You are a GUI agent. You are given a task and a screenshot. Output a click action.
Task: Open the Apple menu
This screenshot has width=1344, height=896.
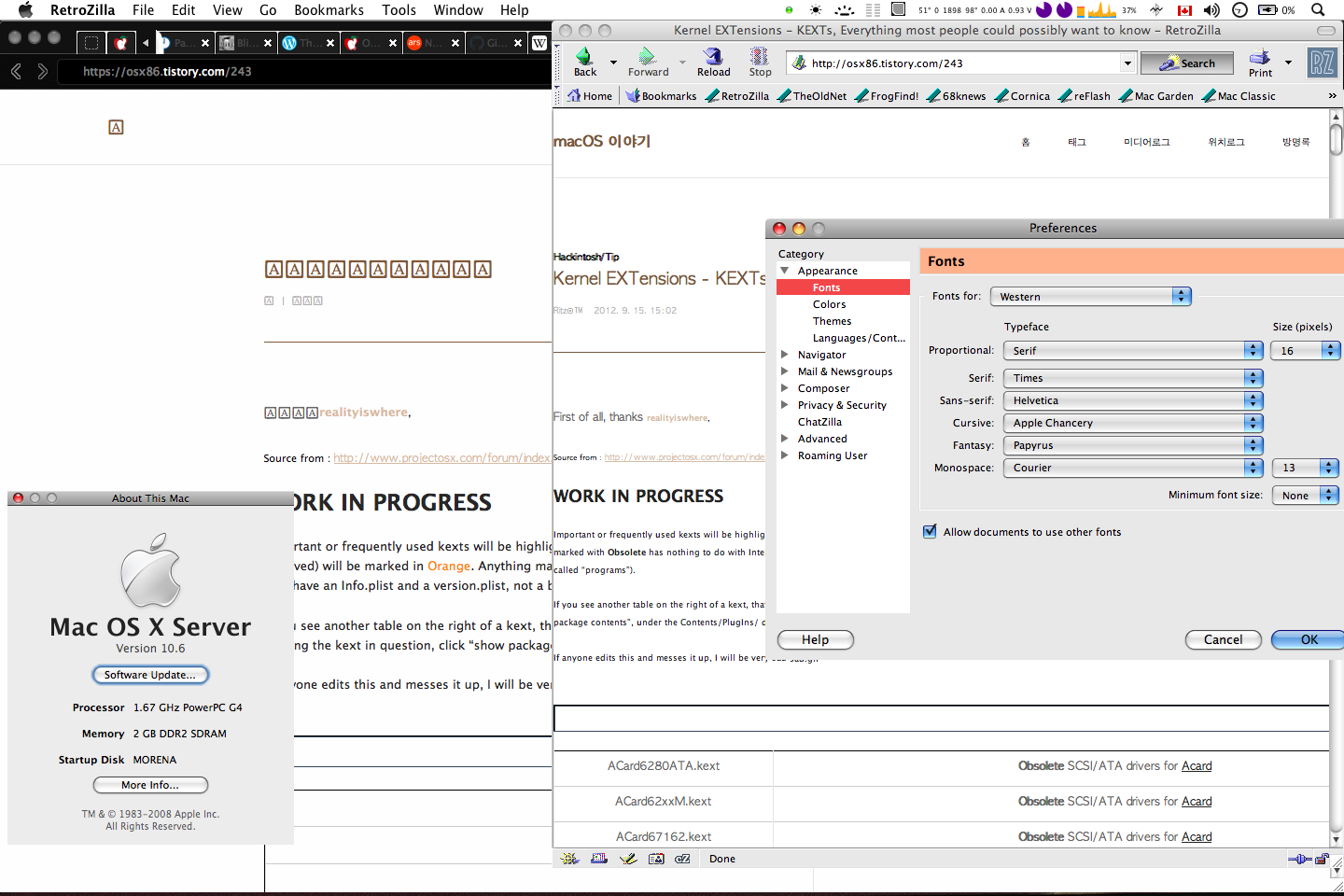[25, 10]
